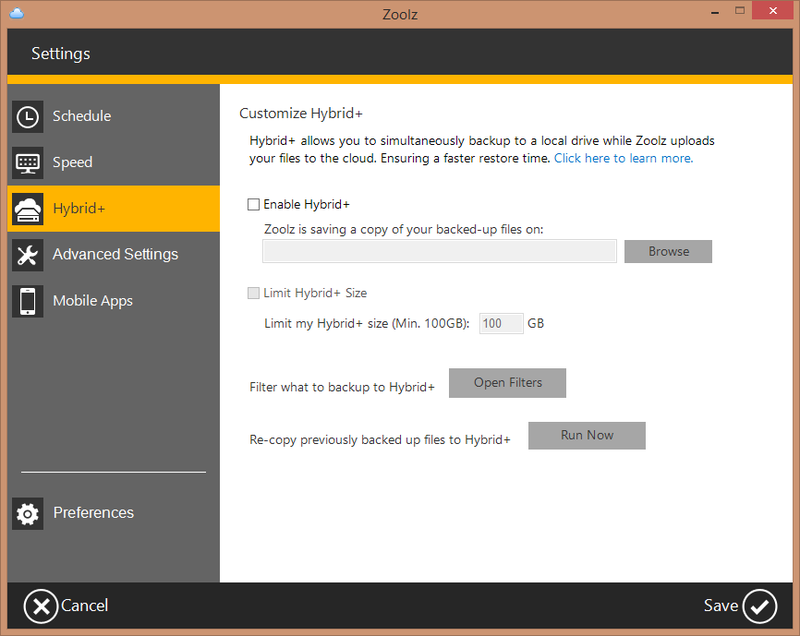Click Run Now button
Image resolution: width=800 pixels, height=636 pixels.
[x=587, y=436]
